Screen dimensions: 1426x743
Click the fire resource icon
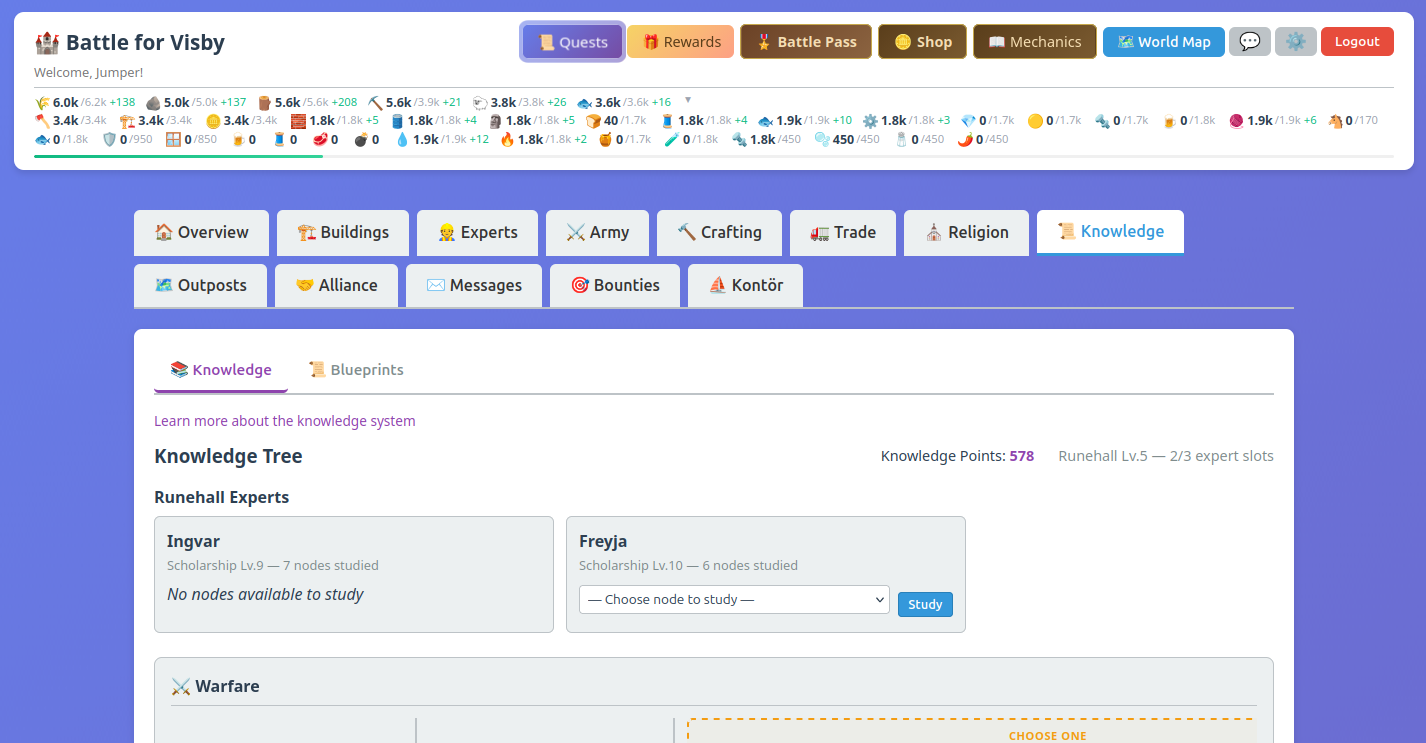[x=507, y=140]
